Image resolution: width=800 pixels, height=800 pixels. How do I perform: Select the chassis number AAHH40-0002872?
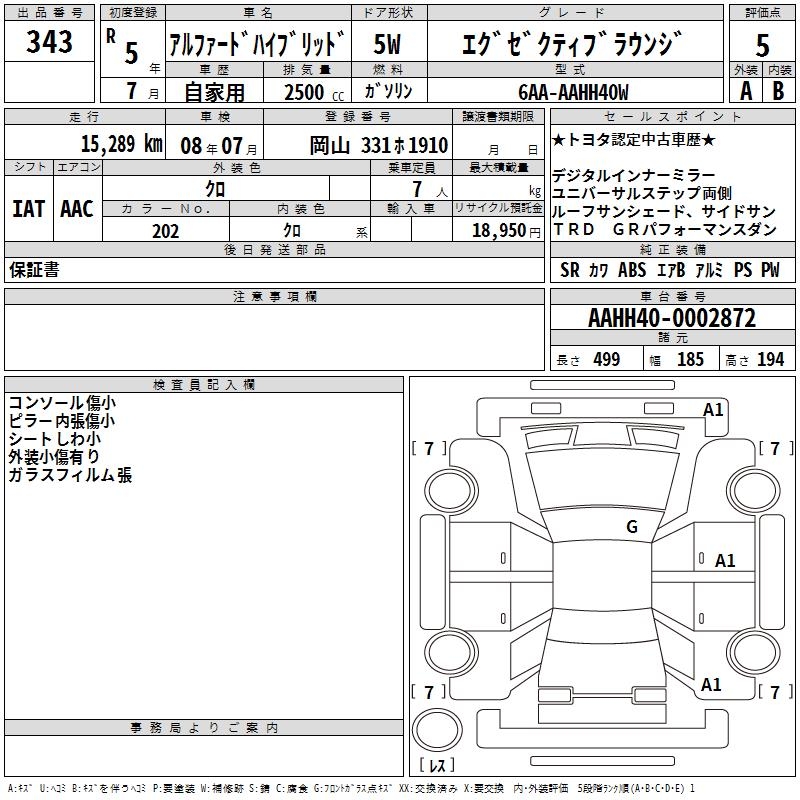tap(671, 318)
